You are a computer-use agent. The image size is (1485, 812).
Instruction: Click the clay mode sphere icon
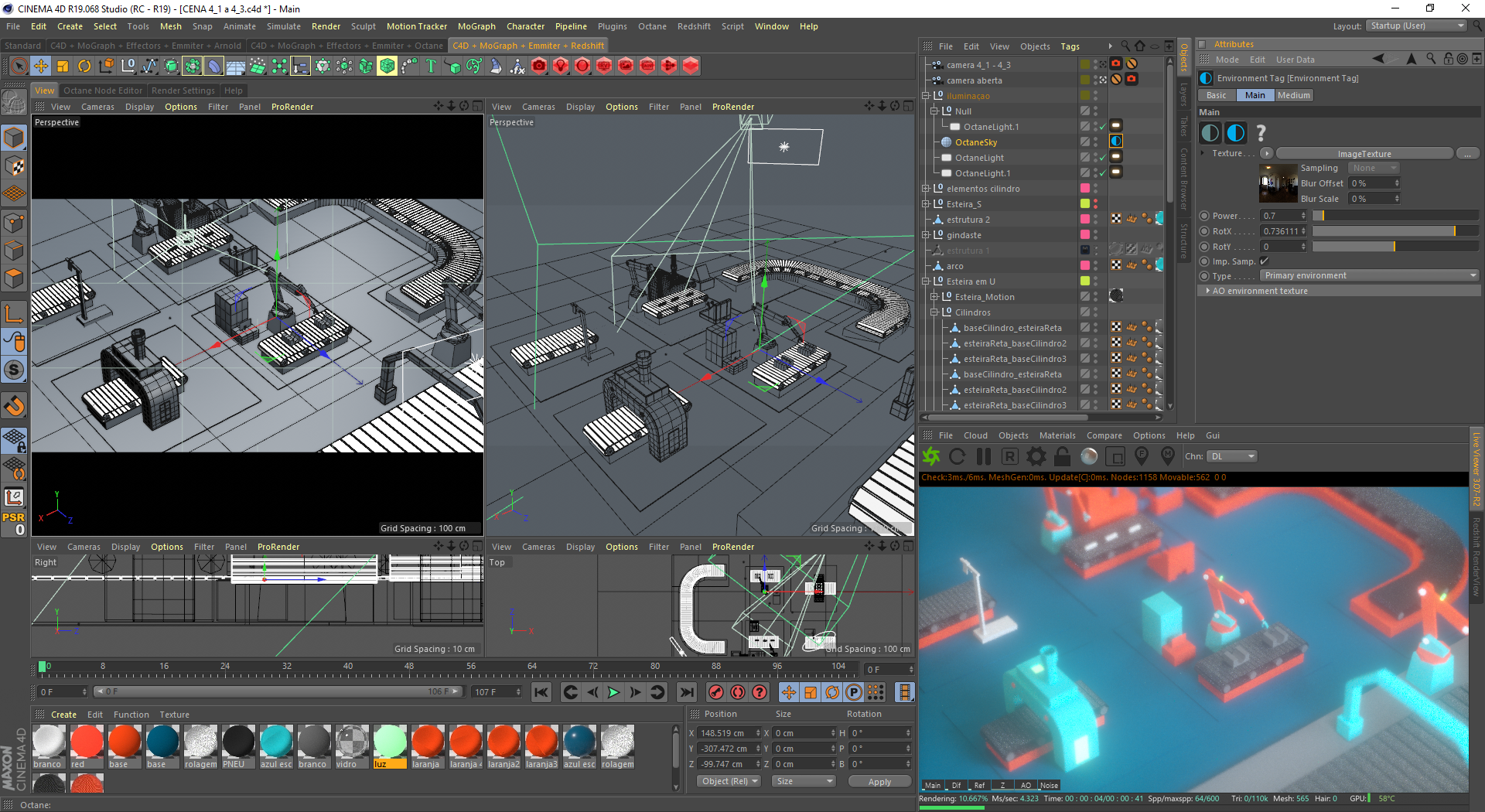click(x=1089, y=456)
